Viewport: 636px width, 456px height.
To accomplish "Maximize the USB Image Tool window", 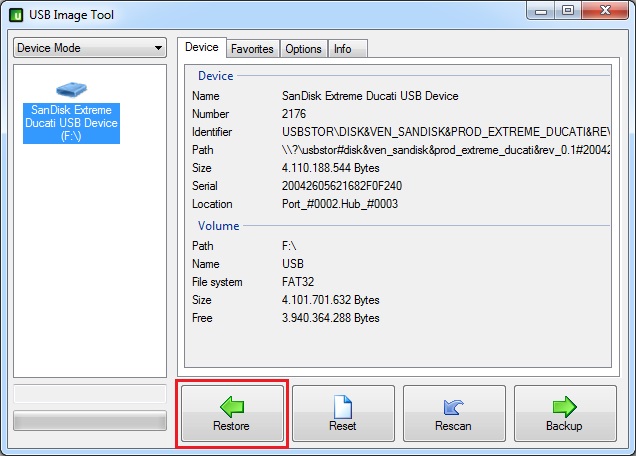I will [568, 11].
